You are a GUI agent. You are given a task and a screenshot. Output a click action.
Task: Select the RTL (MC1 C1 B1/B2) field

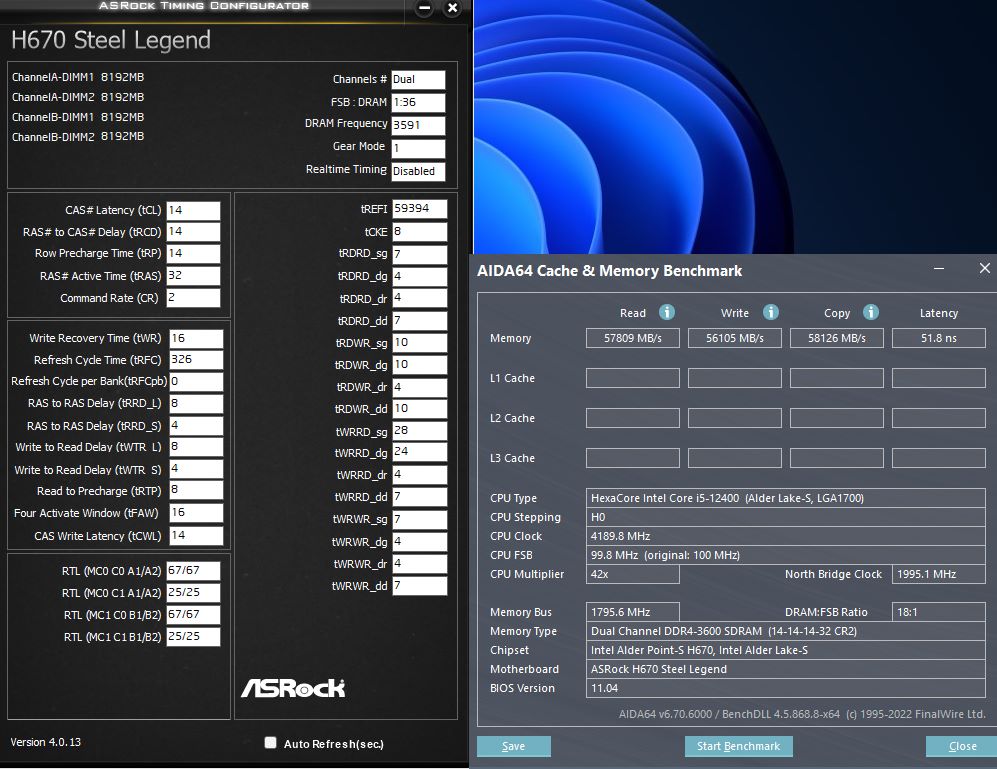tap(193, 637)
